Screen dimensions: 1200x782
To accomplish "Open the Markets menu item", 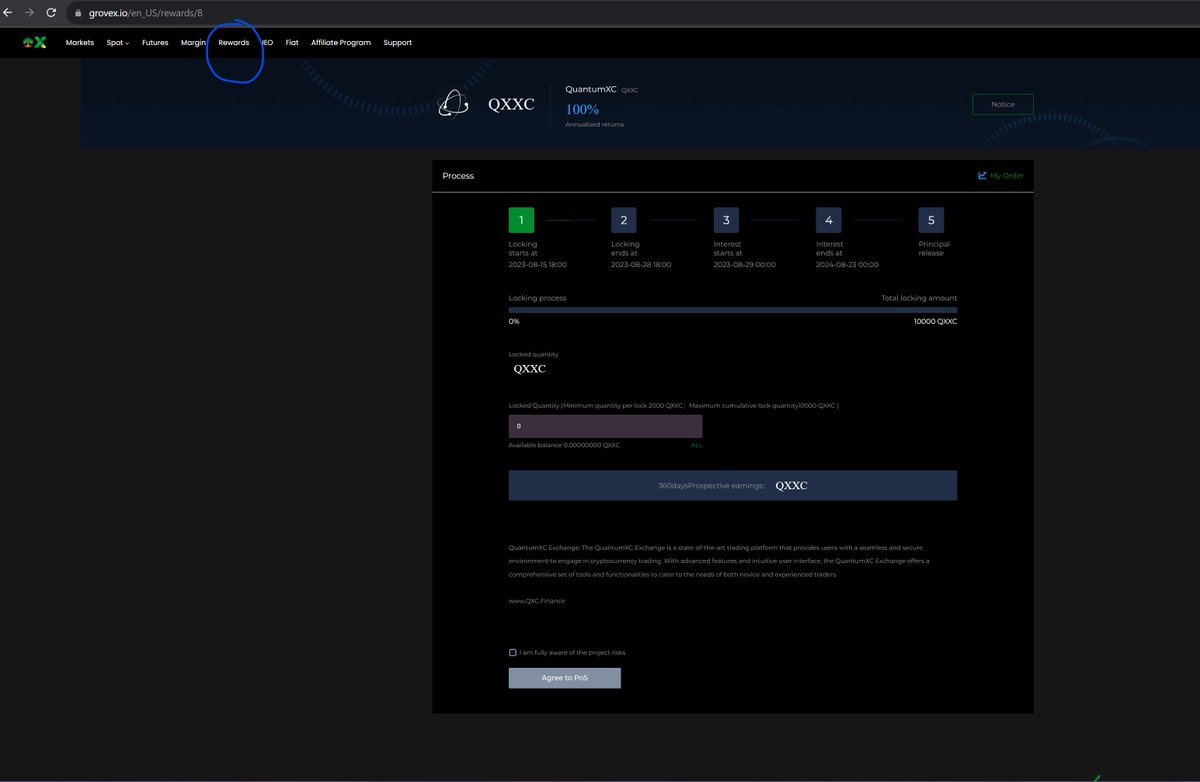I will click(x=80, y=43).
